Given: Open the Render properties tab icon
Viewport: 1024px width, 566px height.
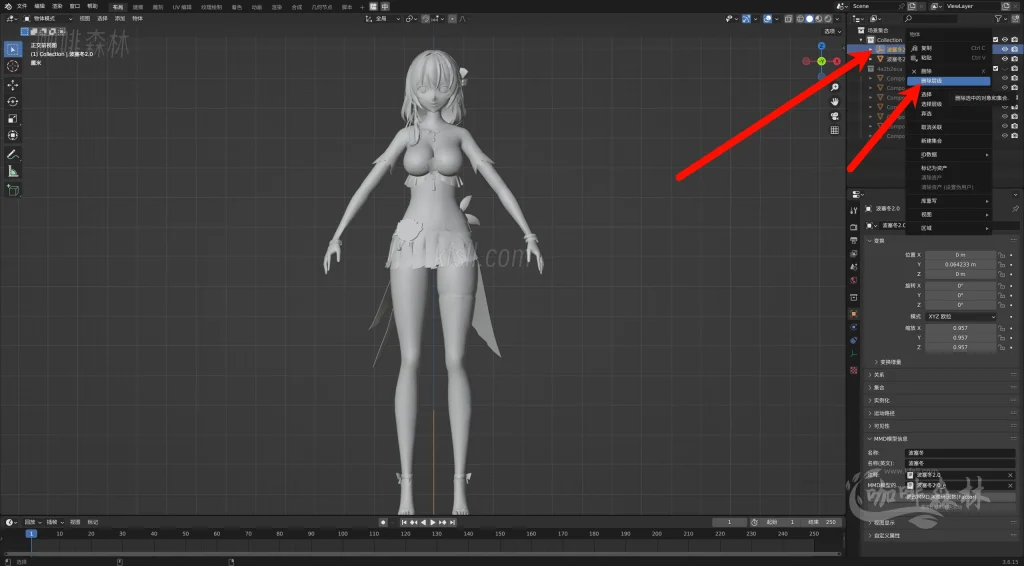Looking at the screenshot, I should (x=854, y=227).
